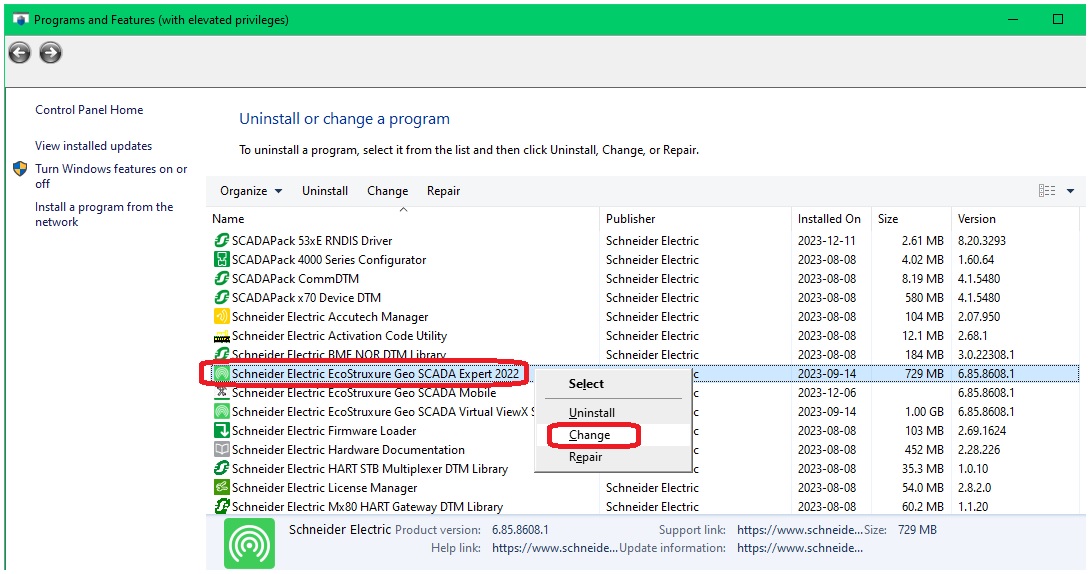Open the Update information URL
1091x574 pixels.
799,548
